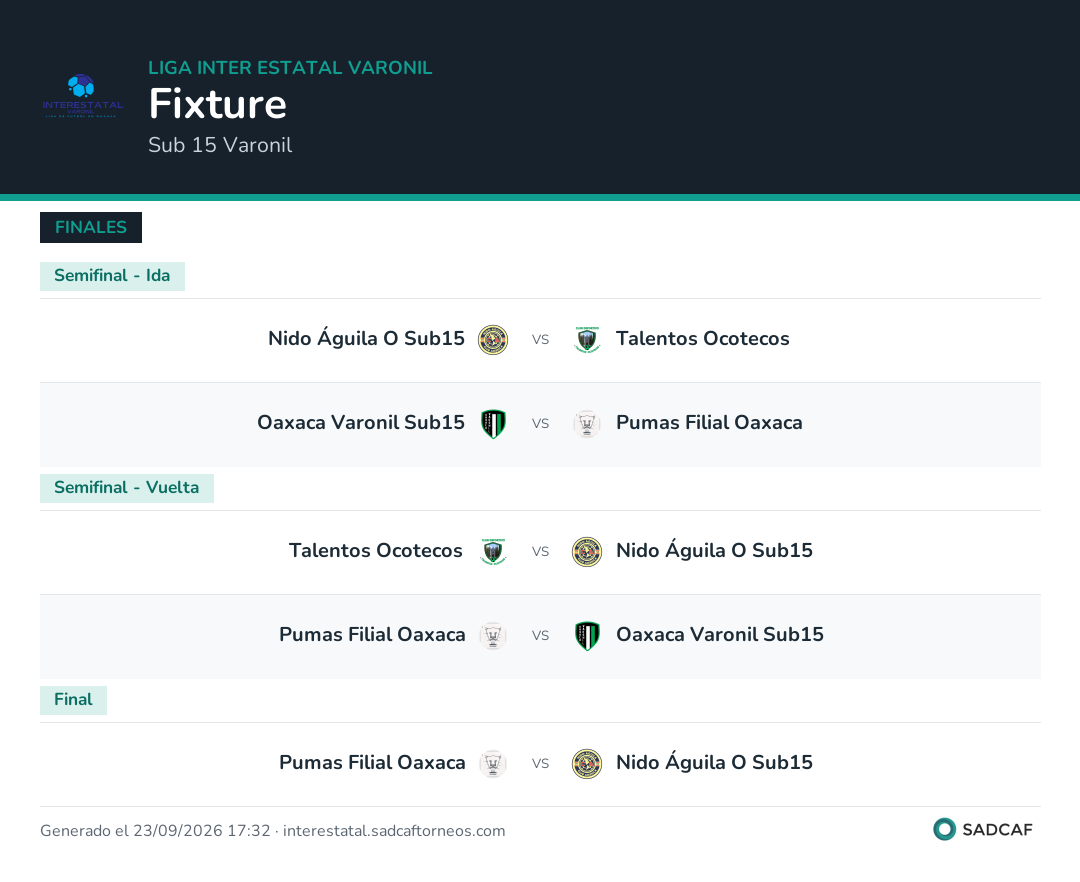This screenshot has width=1080, height=882.
Task: Click the LIGA INTER ESTATAL VARONIL heading
Action: (x=290, y=67)
